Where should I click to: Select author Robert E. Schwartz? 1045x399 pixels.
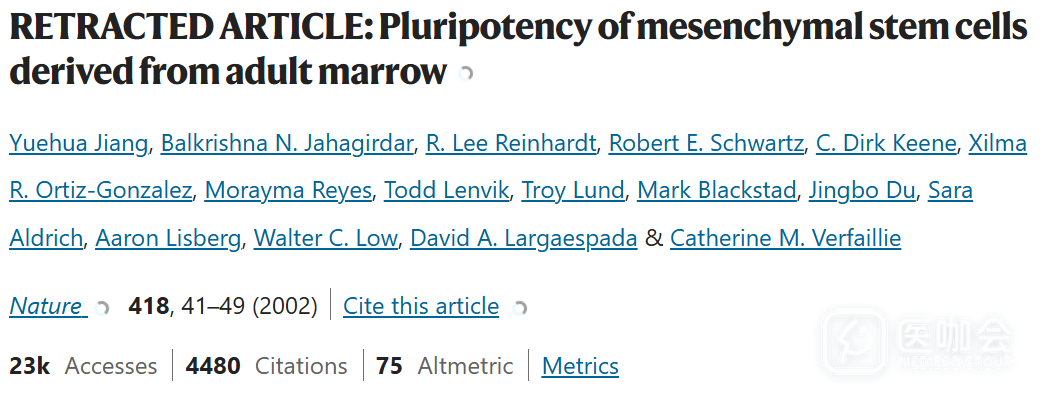click(x=706, y=143)
